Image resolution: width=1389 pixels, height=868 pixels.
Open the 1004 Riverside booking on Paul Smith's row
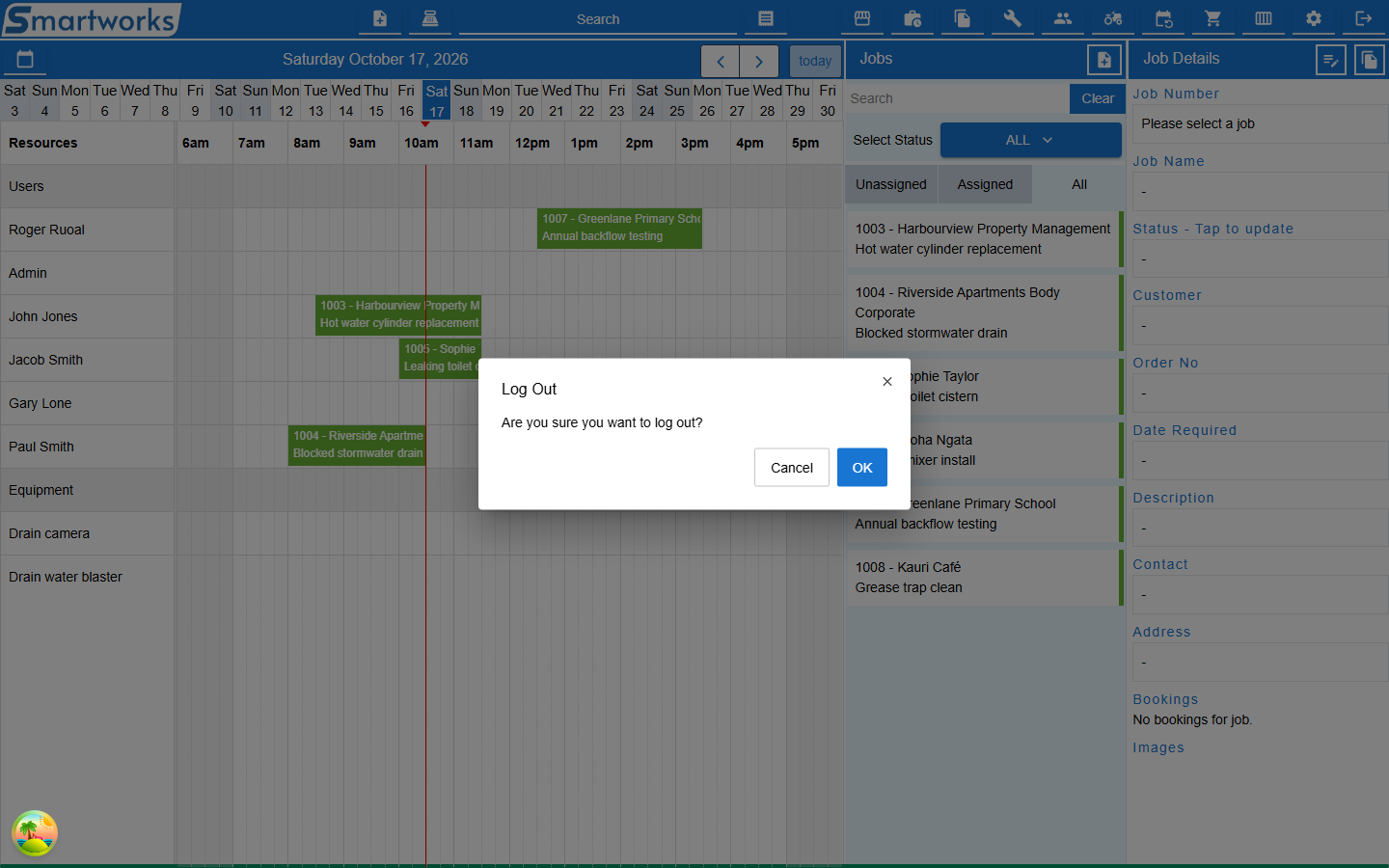click(x=357, y=446)
